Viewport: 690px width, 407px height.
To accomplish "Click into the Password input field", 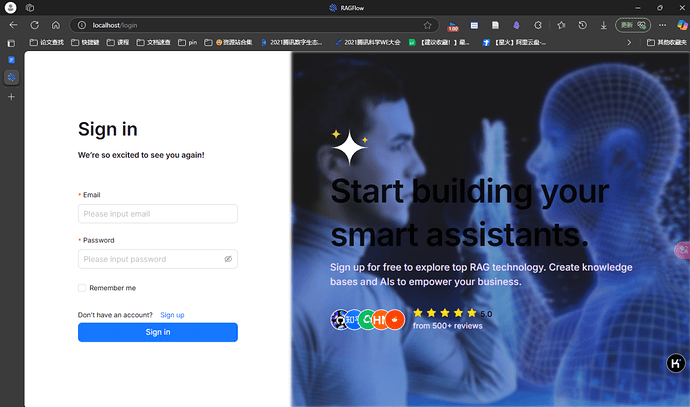I will click(150, 259).
